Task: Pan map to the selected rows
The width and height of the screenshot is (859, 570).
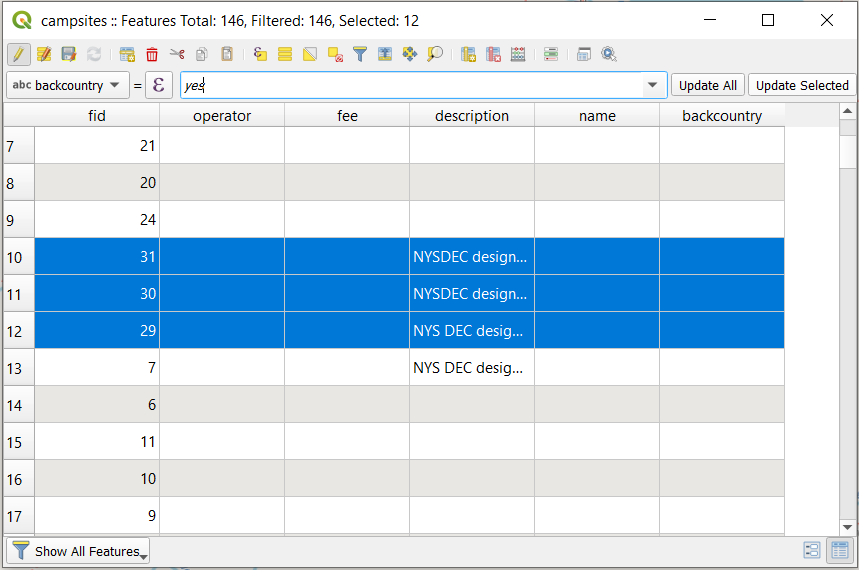Action: point(410,54)
